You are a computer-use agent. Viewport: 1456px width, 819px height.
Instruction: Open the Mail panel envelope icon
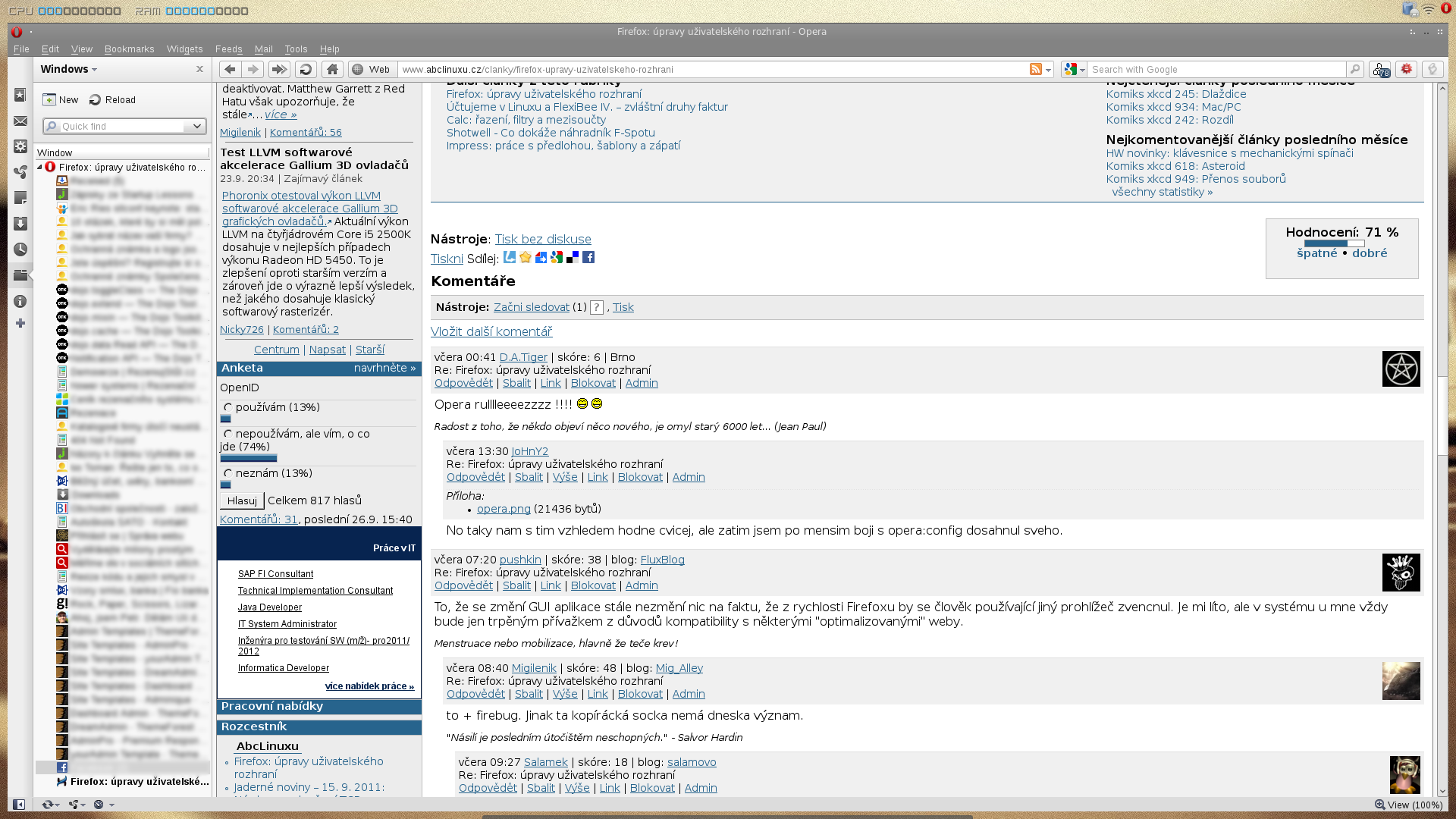(x=20, y=121)
